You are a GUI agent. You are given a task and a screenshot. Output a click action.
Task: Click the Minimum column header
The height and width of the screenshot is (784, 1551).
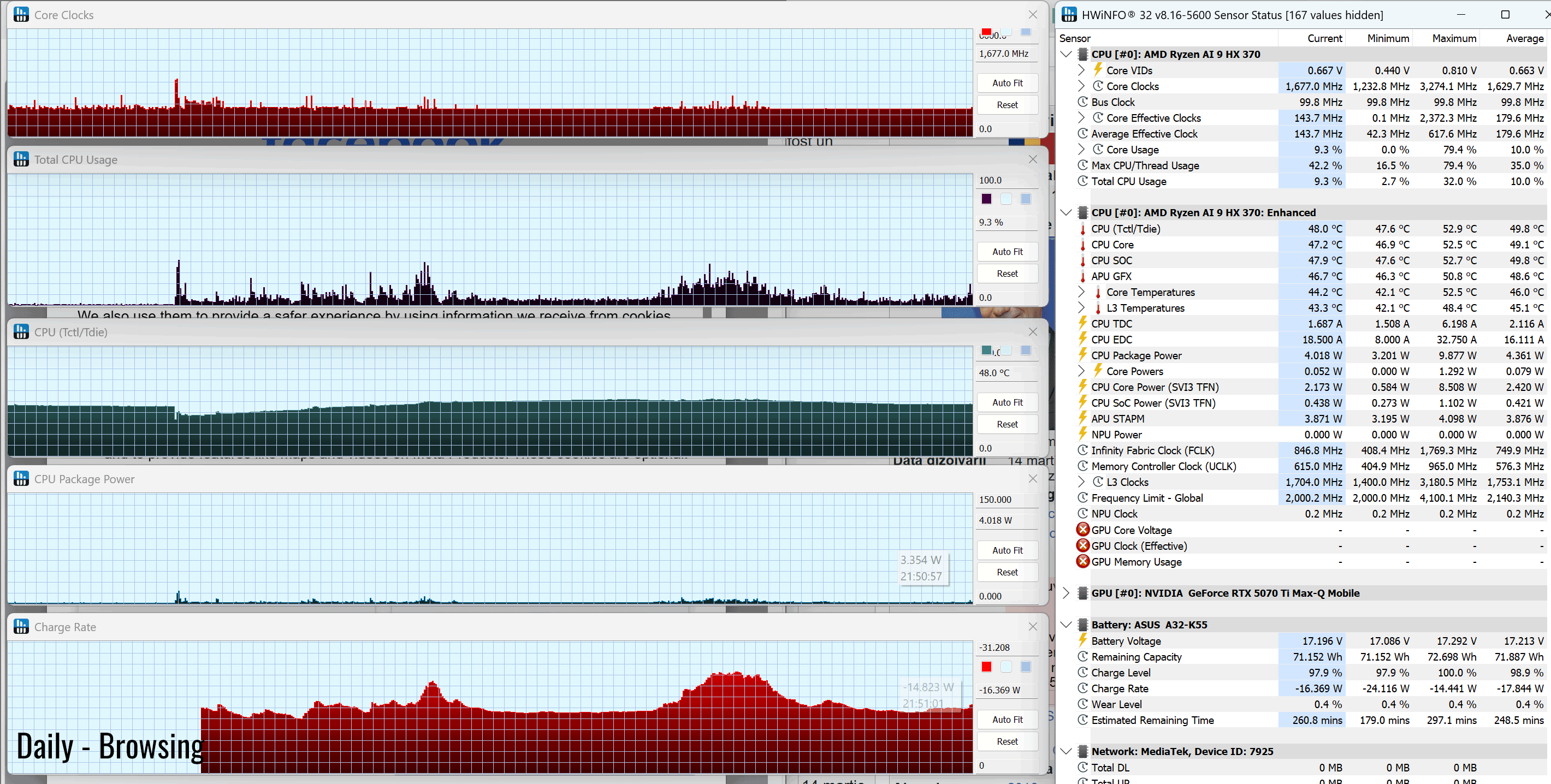tap(1379, 38)
